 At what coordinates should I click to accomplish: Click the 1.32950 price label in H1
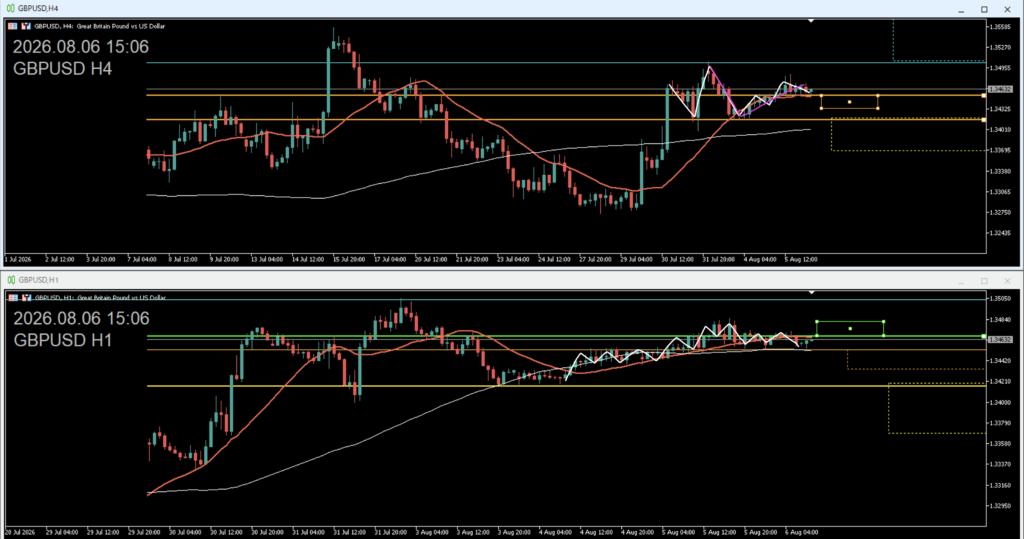tap(1000, 506)
